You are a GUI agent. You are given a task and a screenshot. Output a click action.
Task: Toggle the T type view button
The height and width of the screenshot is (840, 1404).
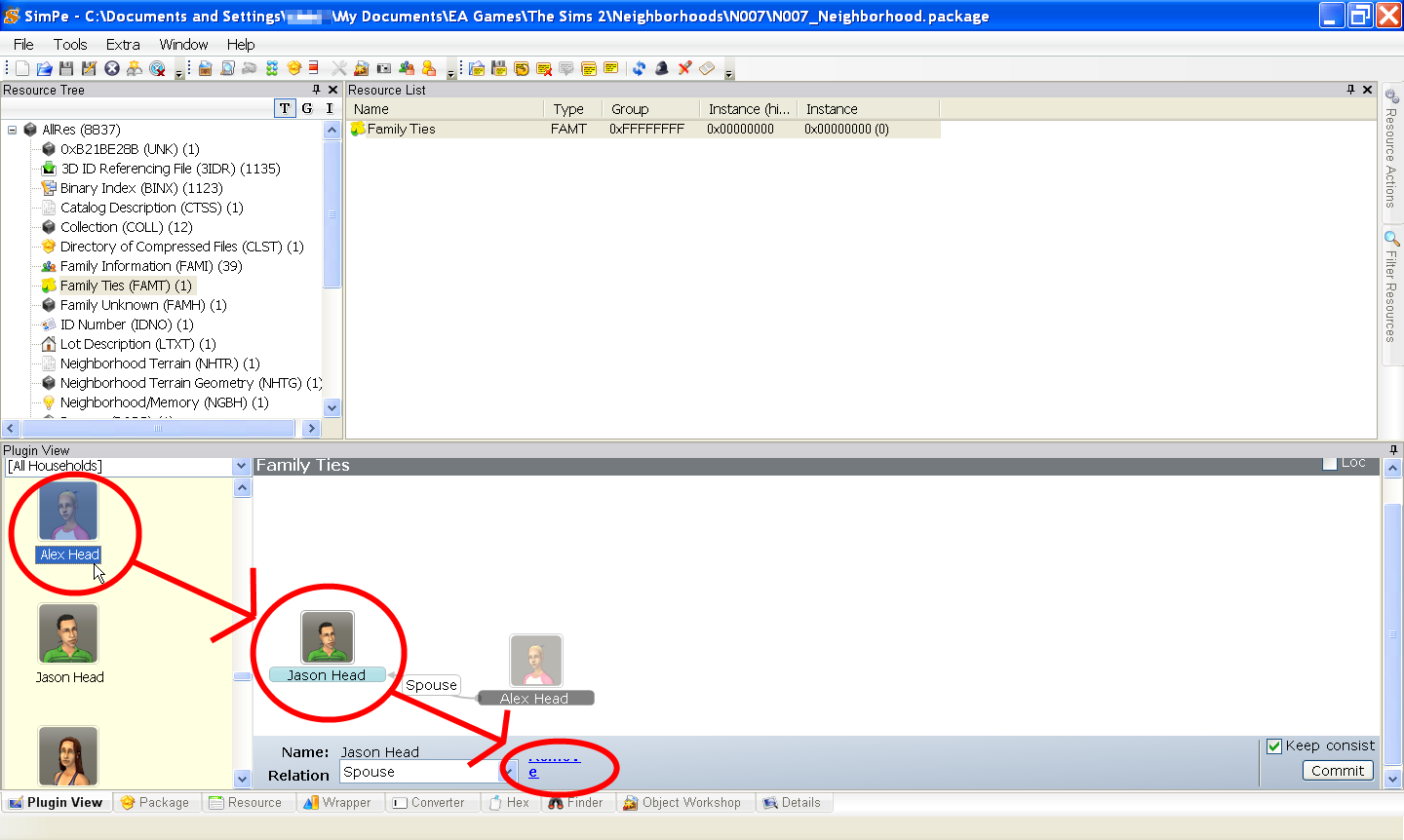[x=285, y=108]
